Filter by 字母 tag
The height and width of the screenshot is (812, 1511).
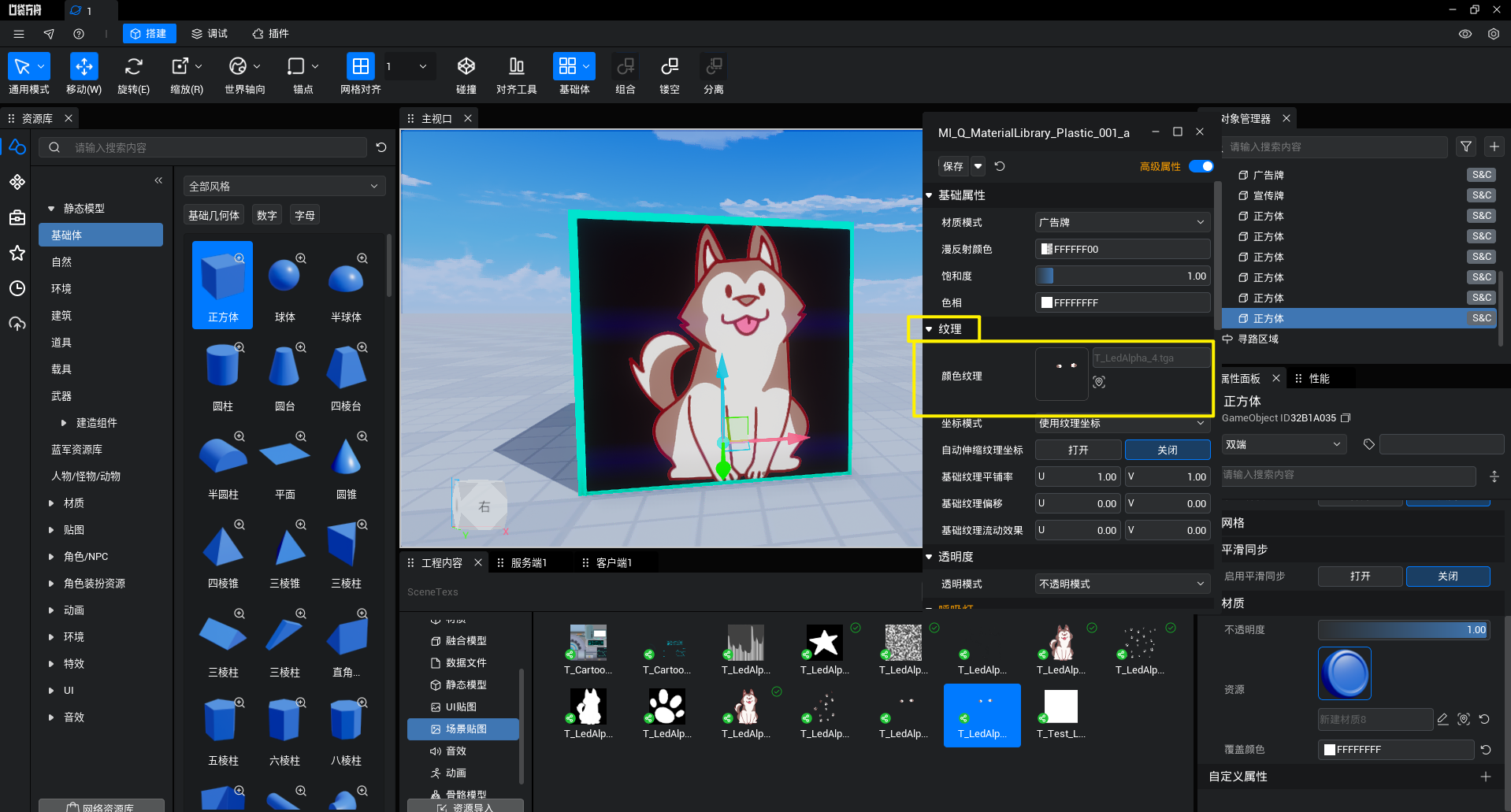coord(305,215)
